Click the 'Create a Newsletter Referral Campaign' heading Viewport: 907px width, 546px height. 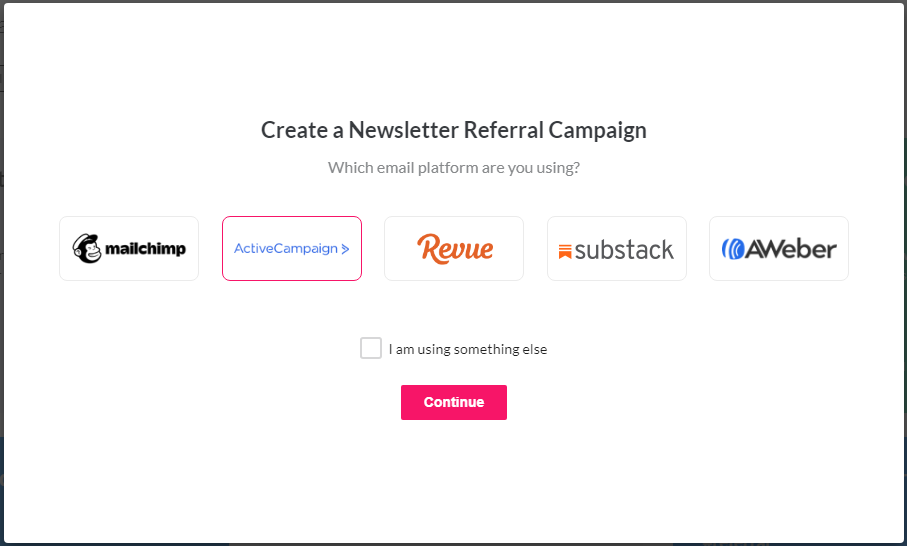click(x=454, y=130)
